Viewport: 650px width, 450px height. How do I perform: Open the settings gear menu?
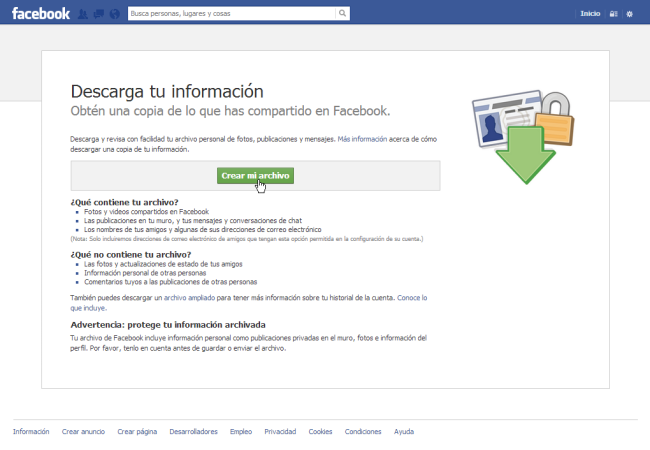(x=629, y=14)
